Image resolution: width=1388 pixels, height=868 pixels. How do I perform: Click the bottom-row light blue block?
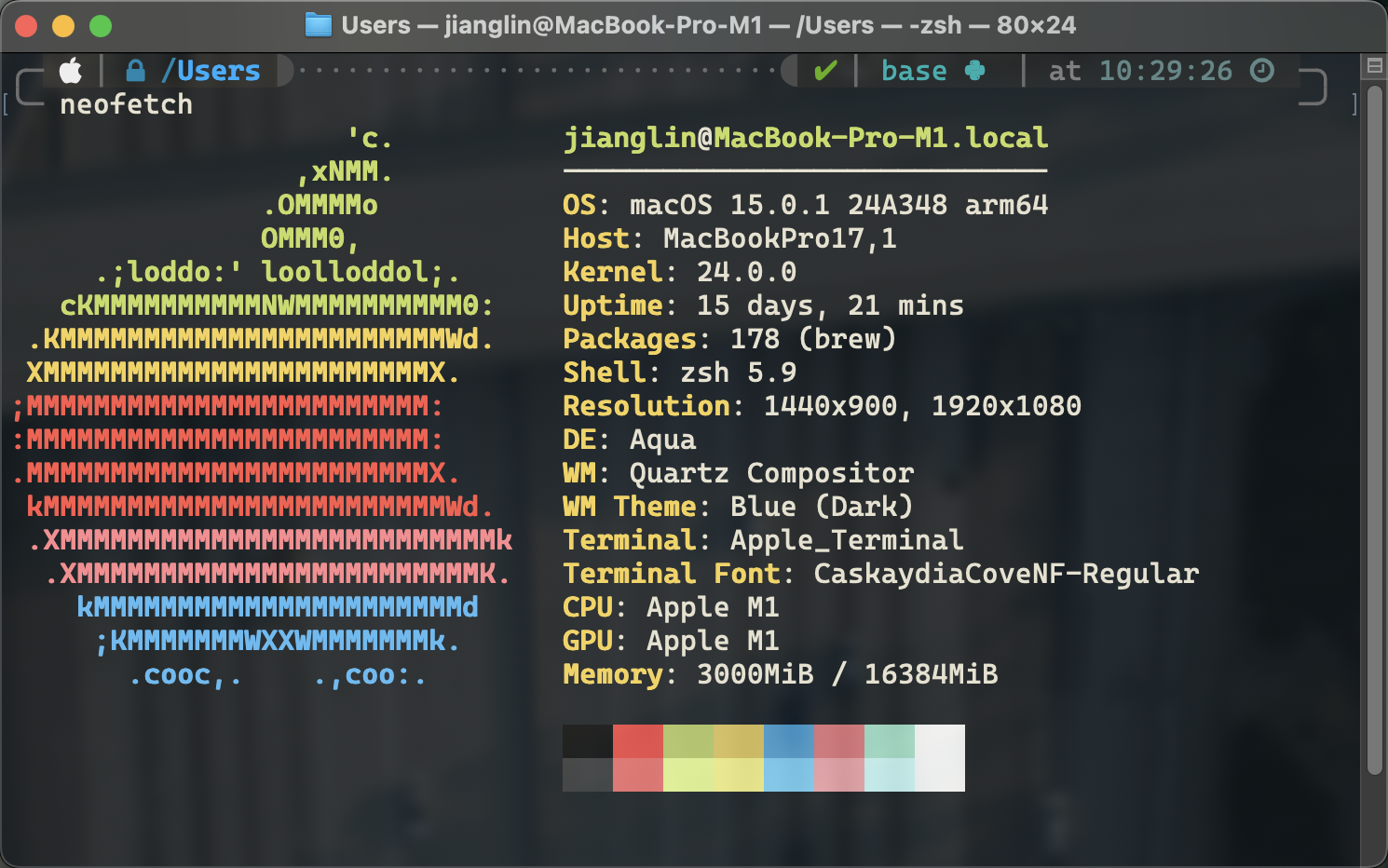point(789,775)
